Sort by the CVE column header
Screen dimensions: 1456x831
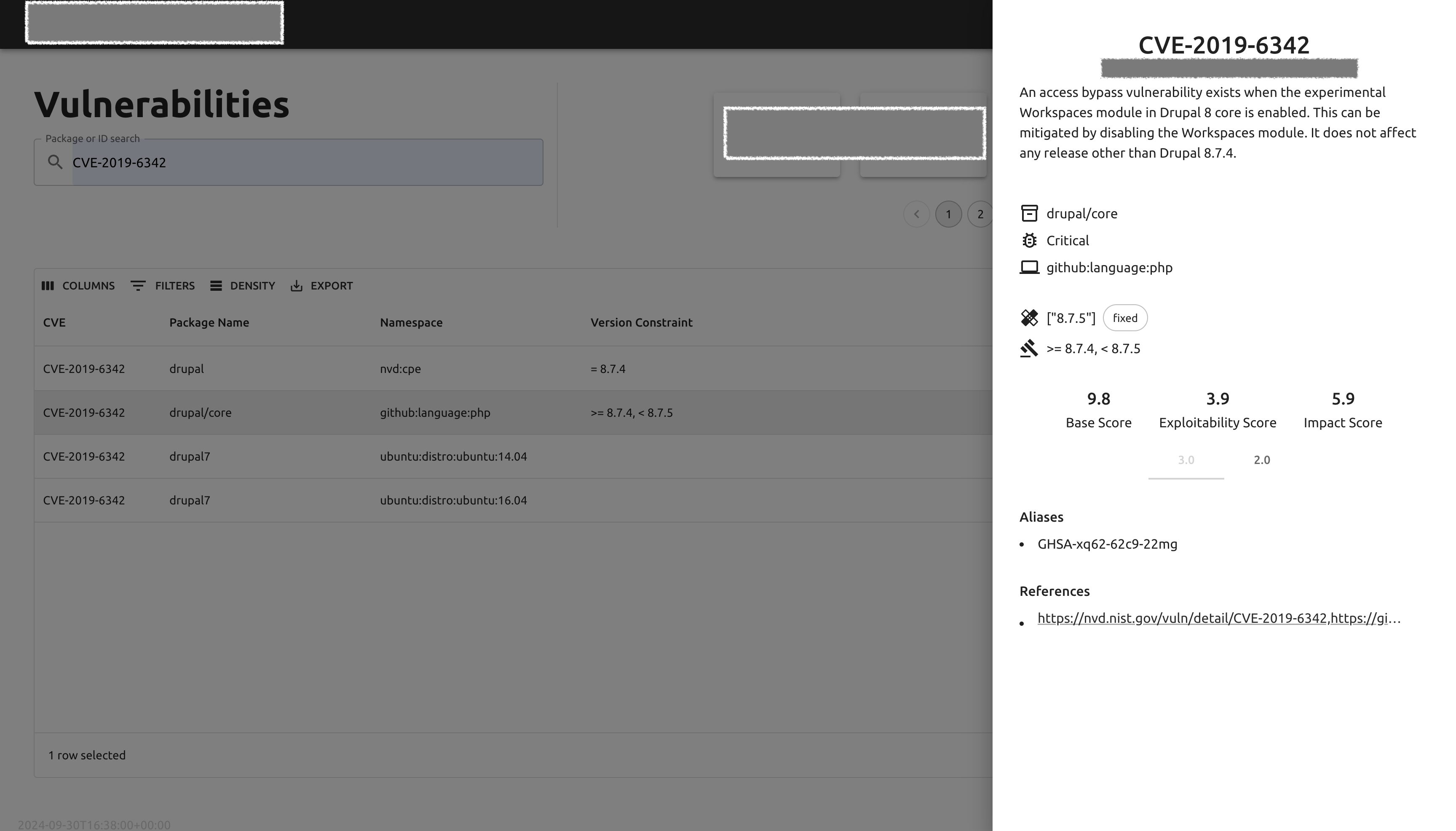pos(54,322)
